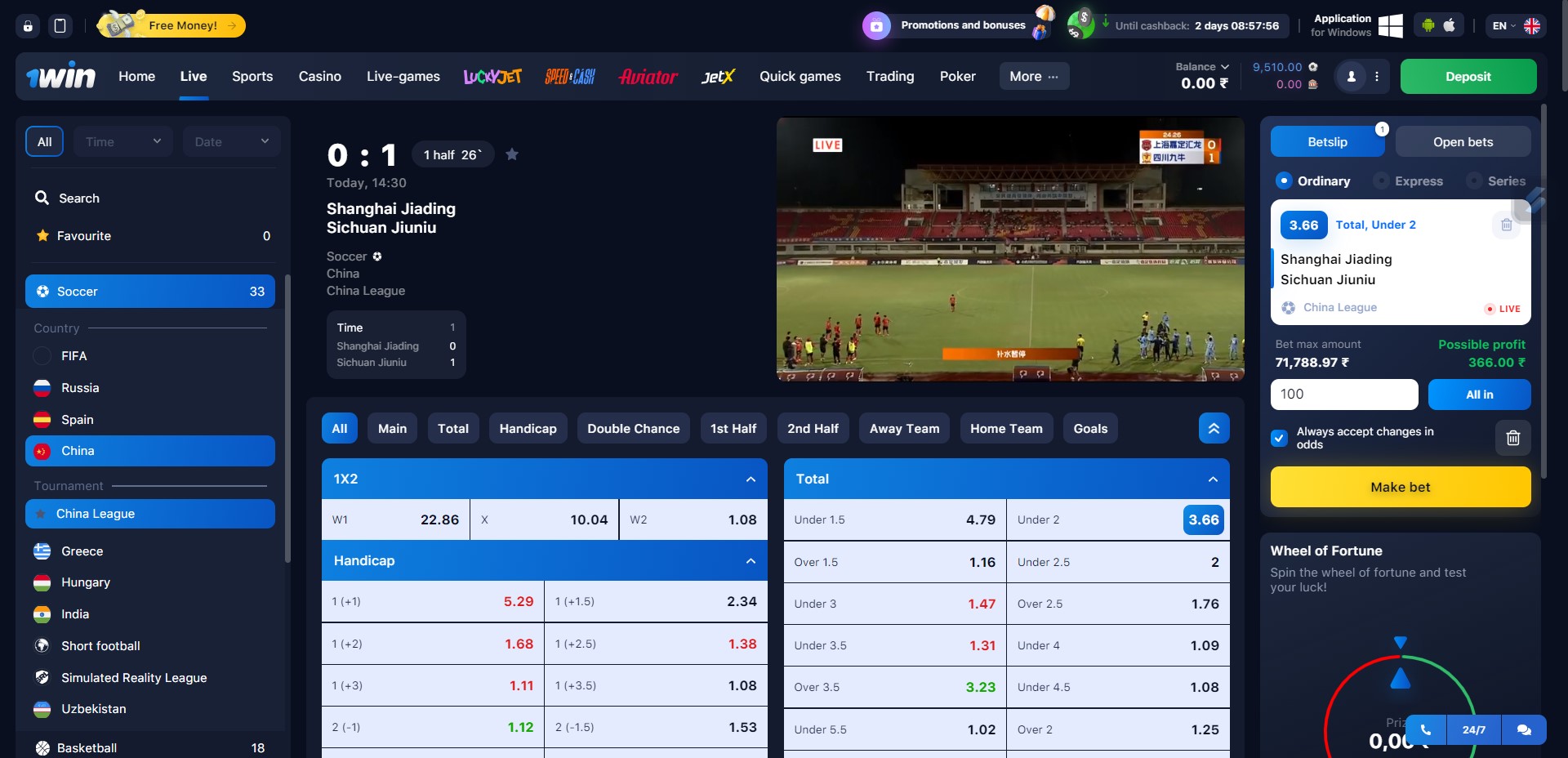
Task: Select the Double Chance market tab
Action: coord(633,429)
